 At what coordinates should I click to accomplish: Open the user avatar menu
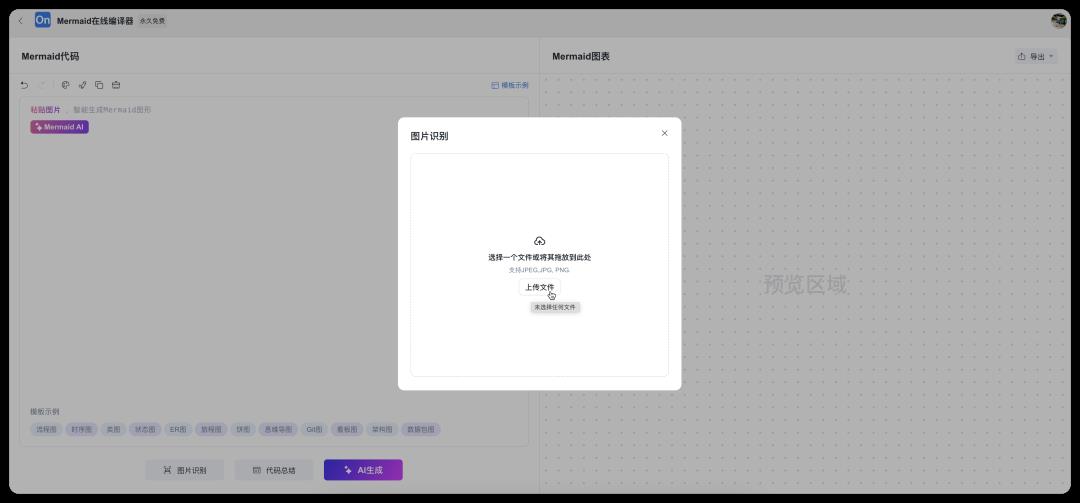[1059, 21]
